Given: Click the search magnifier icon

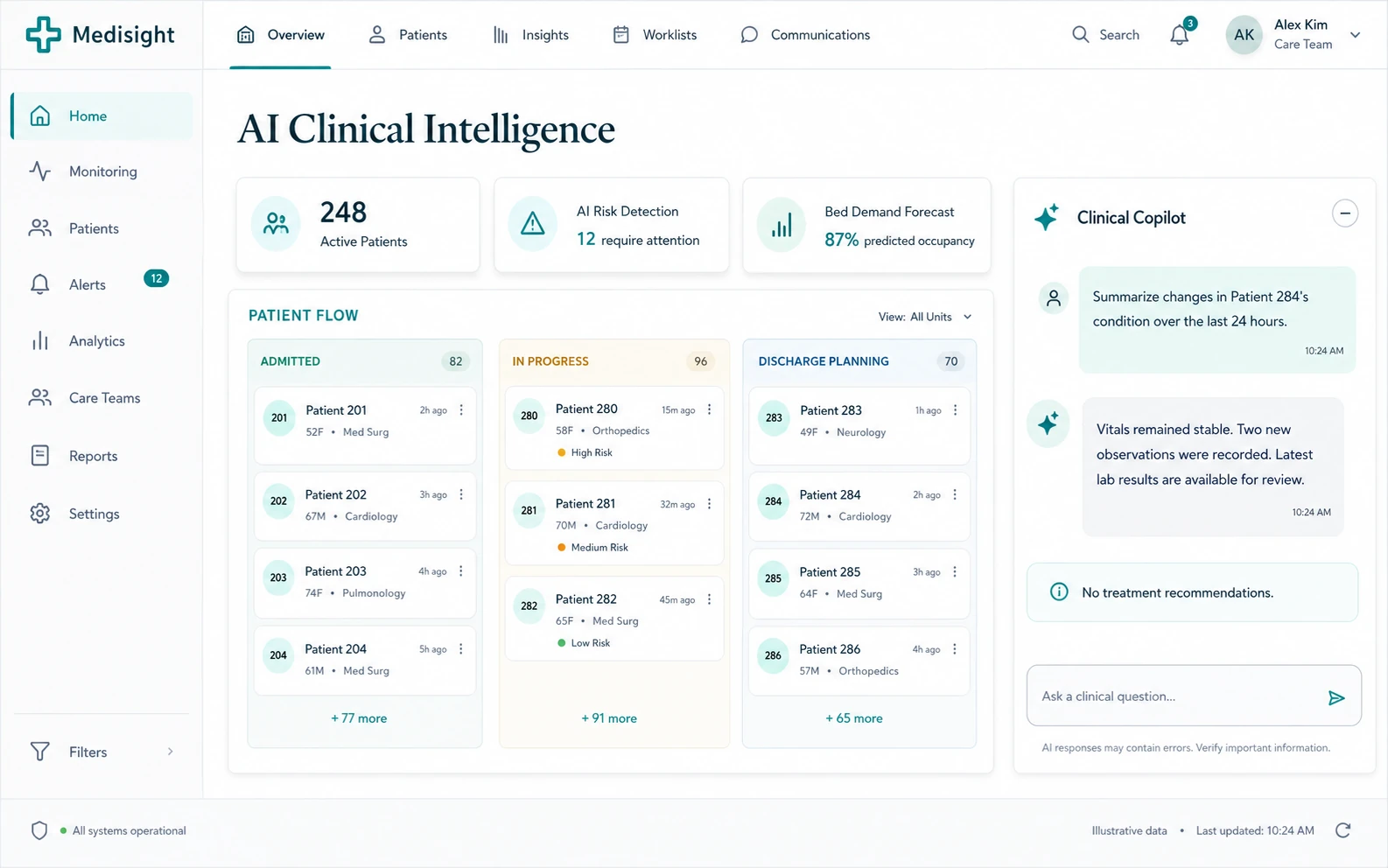Looking at the screenshot, I should click(1081, 34).
